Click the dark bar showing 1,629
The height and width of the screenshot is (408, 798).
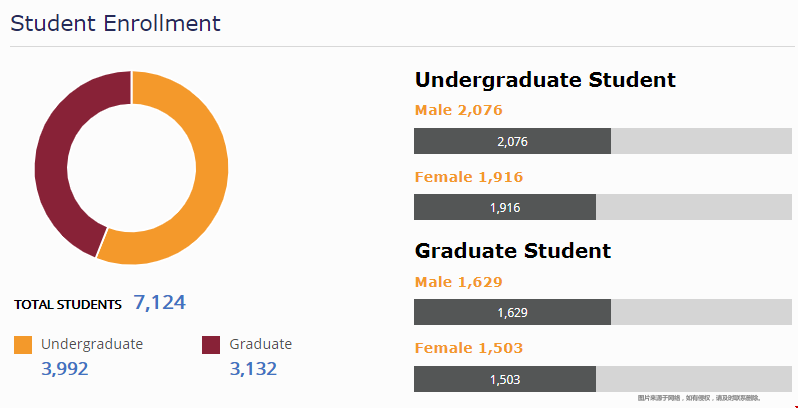point(512,312)
